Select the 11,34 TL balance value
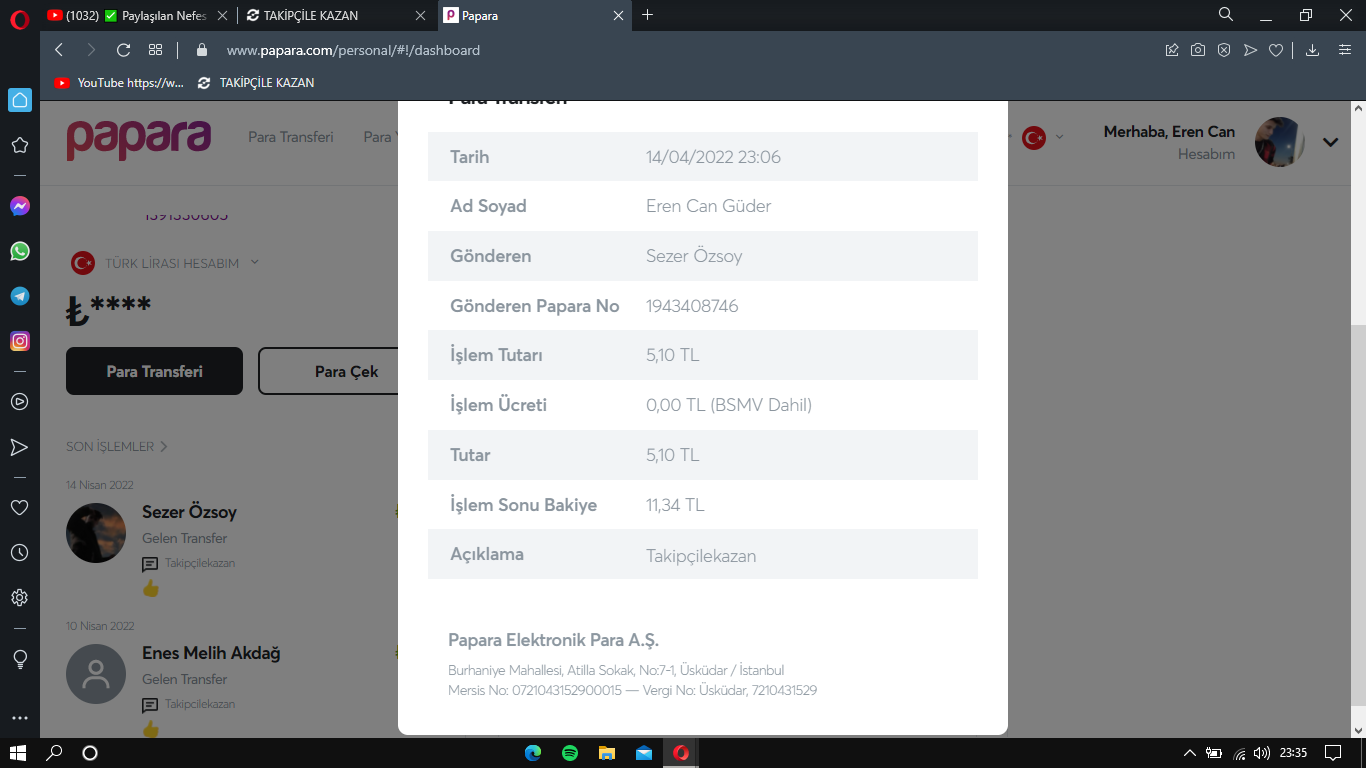Screen dimensions: 1366x768 (x=675, y=505)
